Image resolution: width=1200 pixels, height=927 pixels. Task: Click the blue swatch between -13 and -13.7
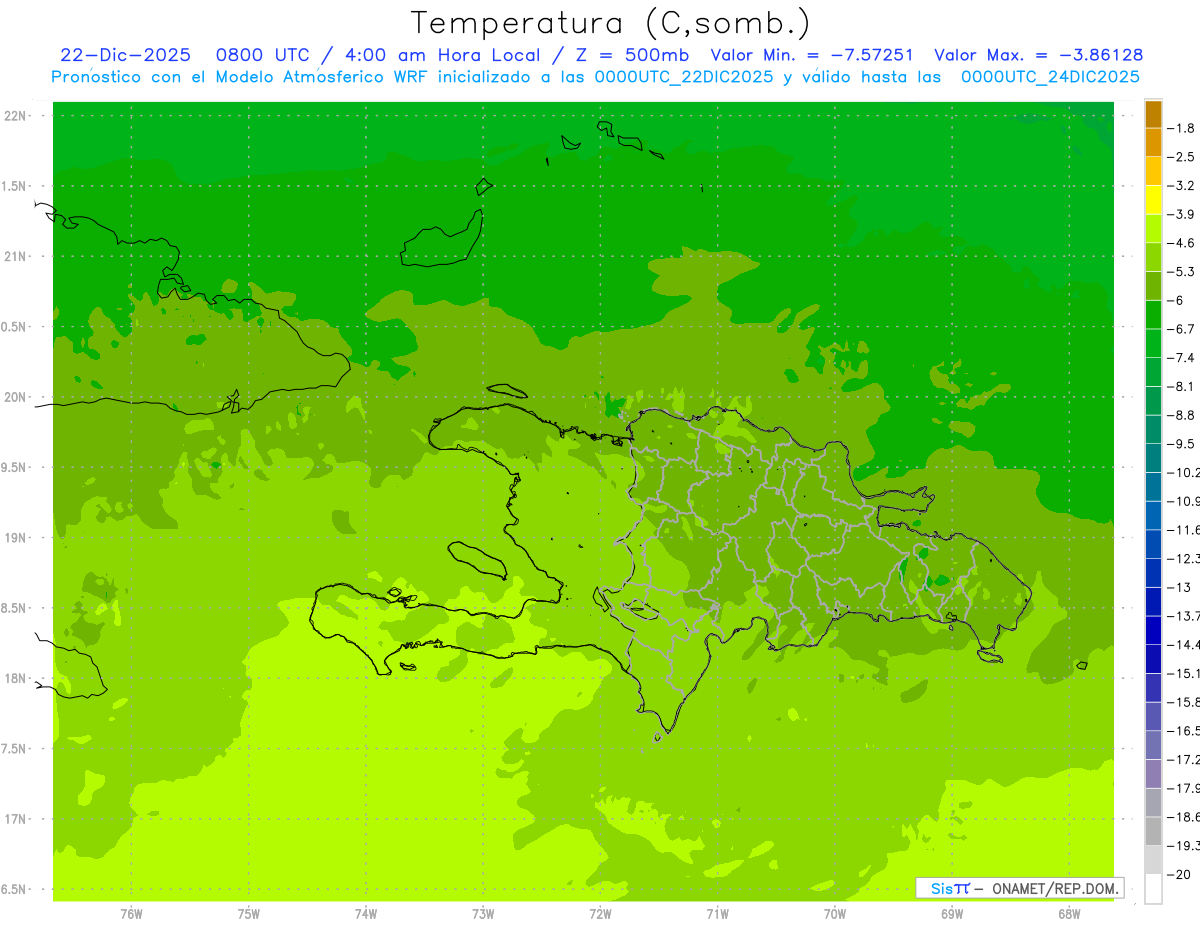pos(1153,601)
